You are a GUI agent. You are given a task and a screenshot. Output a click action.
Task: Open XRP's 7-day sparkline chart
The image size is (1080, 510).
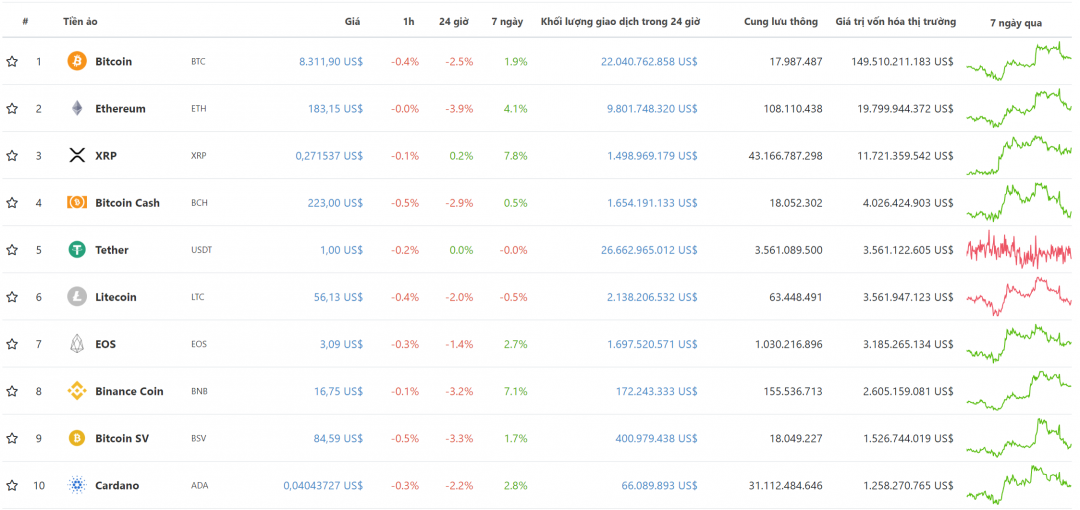tap(1019, 156)
